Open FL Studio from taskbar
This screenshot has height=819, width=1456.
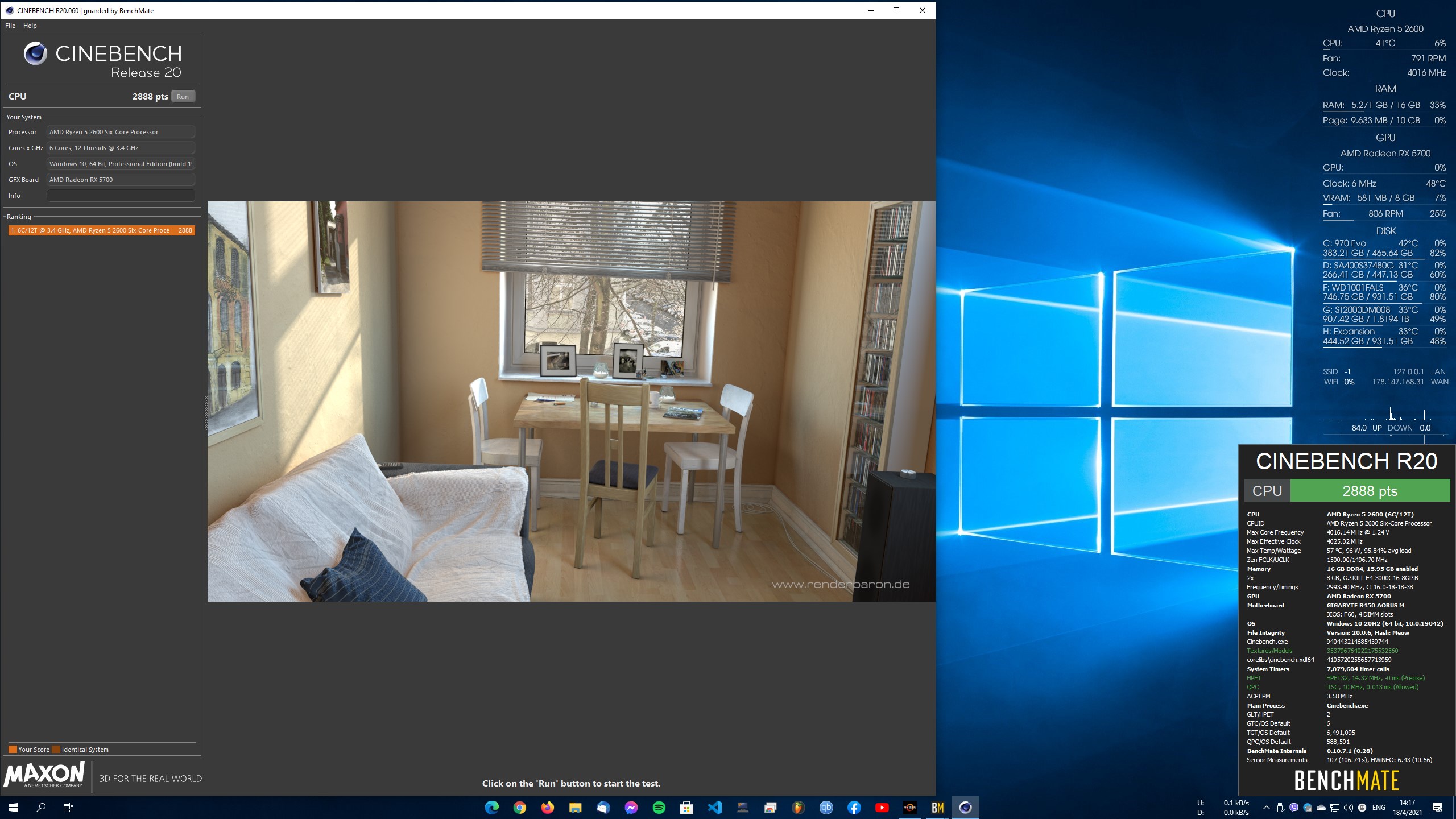pos(798,807)
